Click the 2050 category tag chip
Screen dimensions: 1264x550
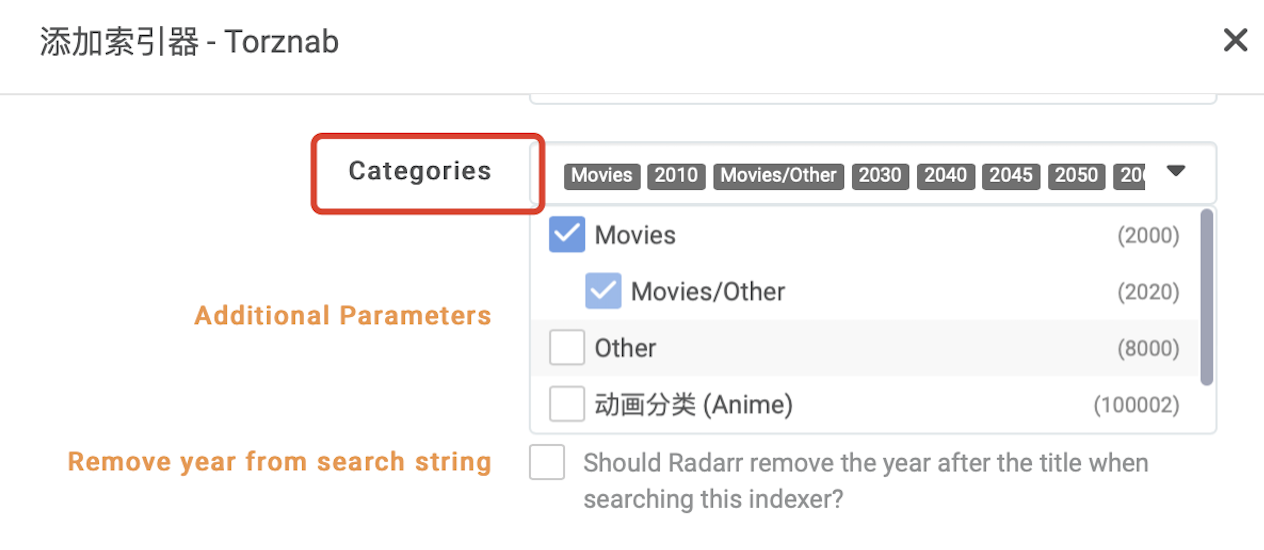tap(1077, 176)
